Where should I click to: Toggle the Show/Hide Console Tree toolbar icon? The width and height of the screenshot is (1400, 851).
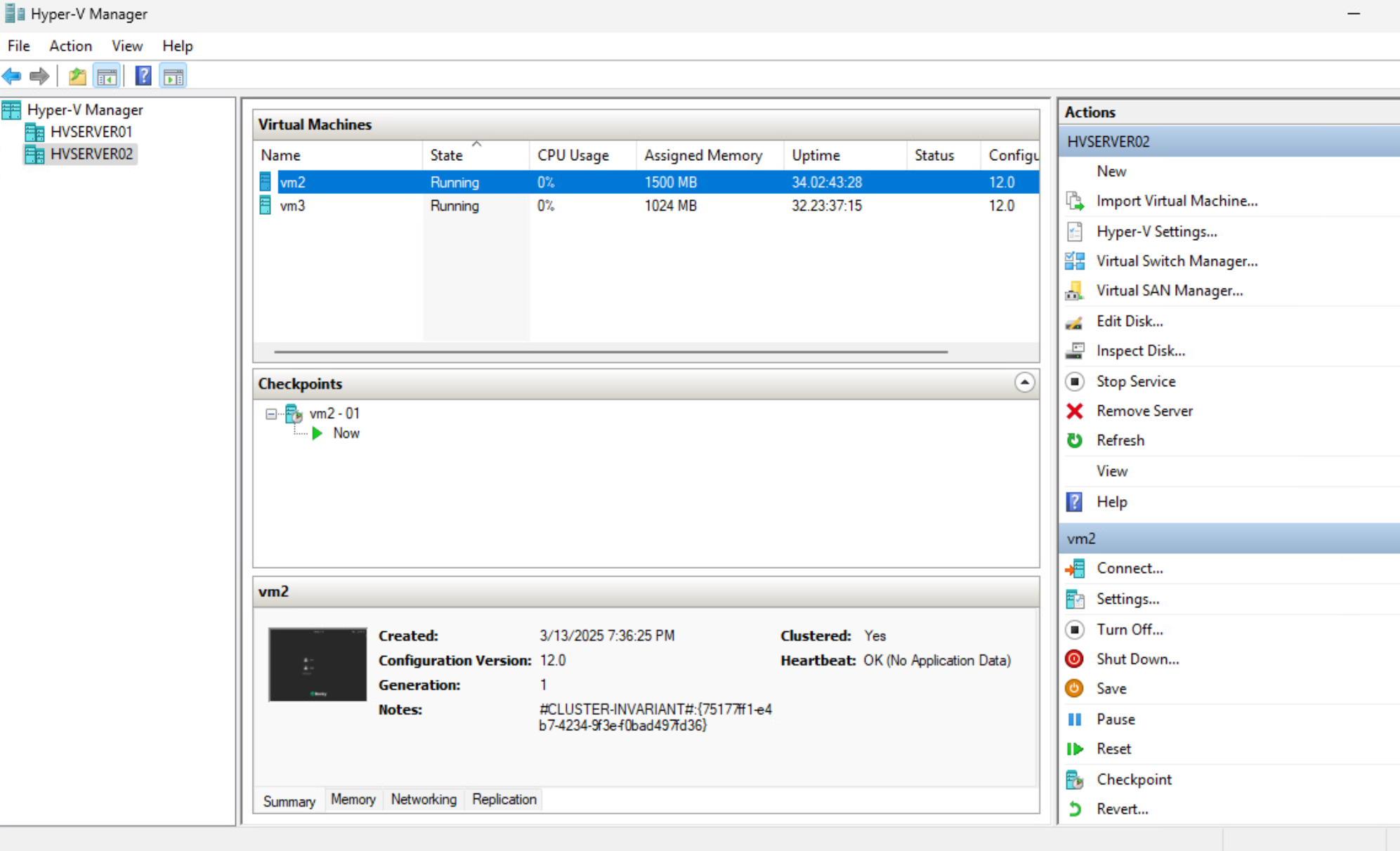pos(107,76)
